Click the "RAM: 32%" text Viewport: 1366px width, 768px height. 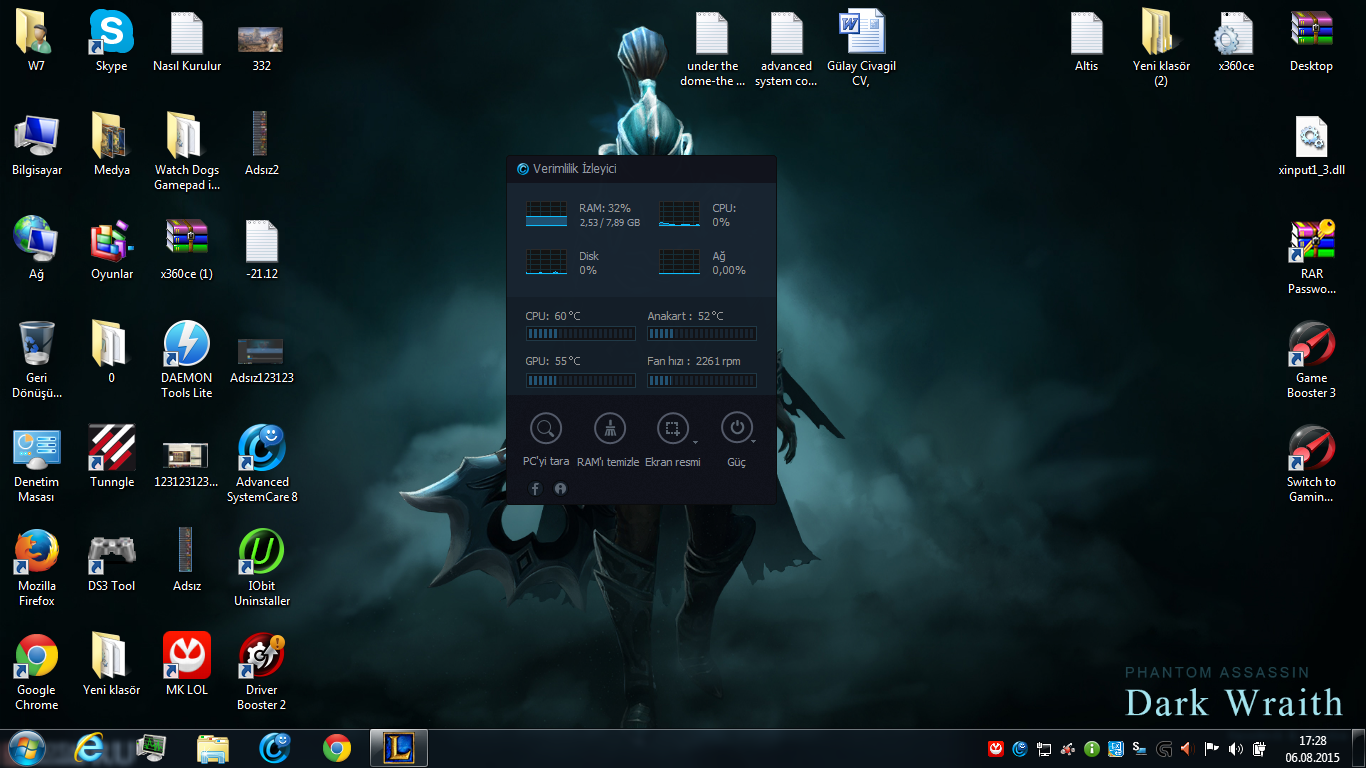(605, 208)
